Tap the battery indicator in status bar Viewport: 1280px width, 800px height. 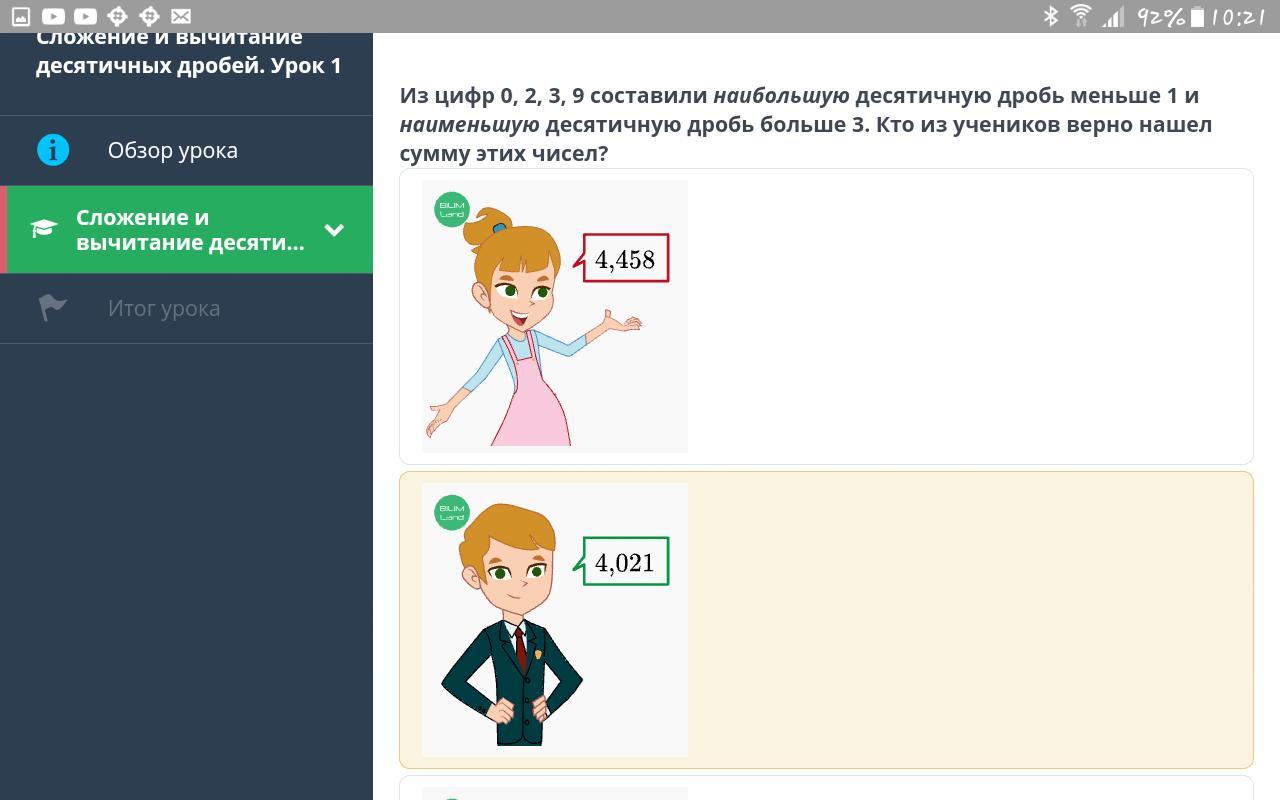click(1197, 16)
